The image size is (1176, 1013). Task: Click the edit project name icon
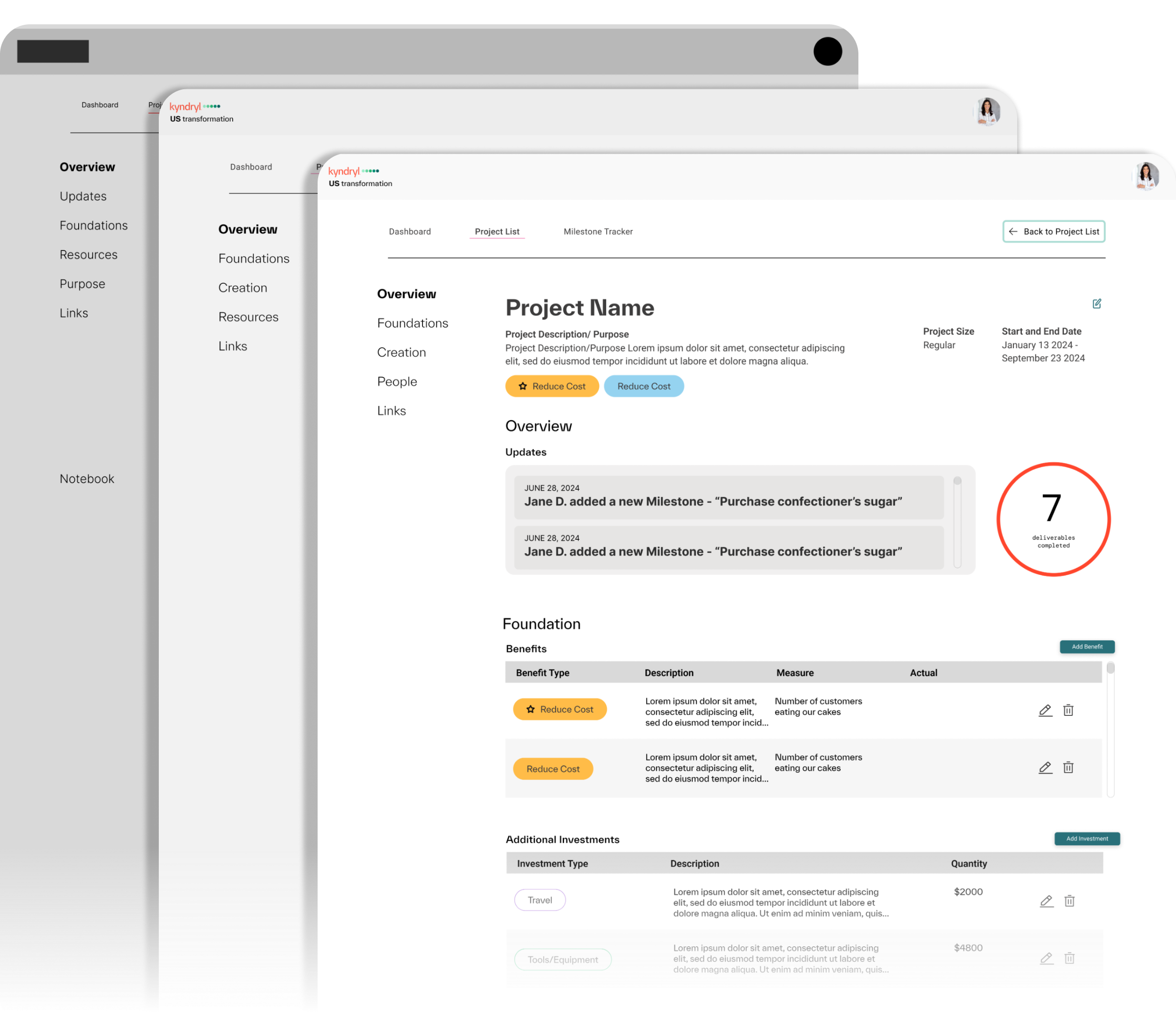coord(1096,304)
